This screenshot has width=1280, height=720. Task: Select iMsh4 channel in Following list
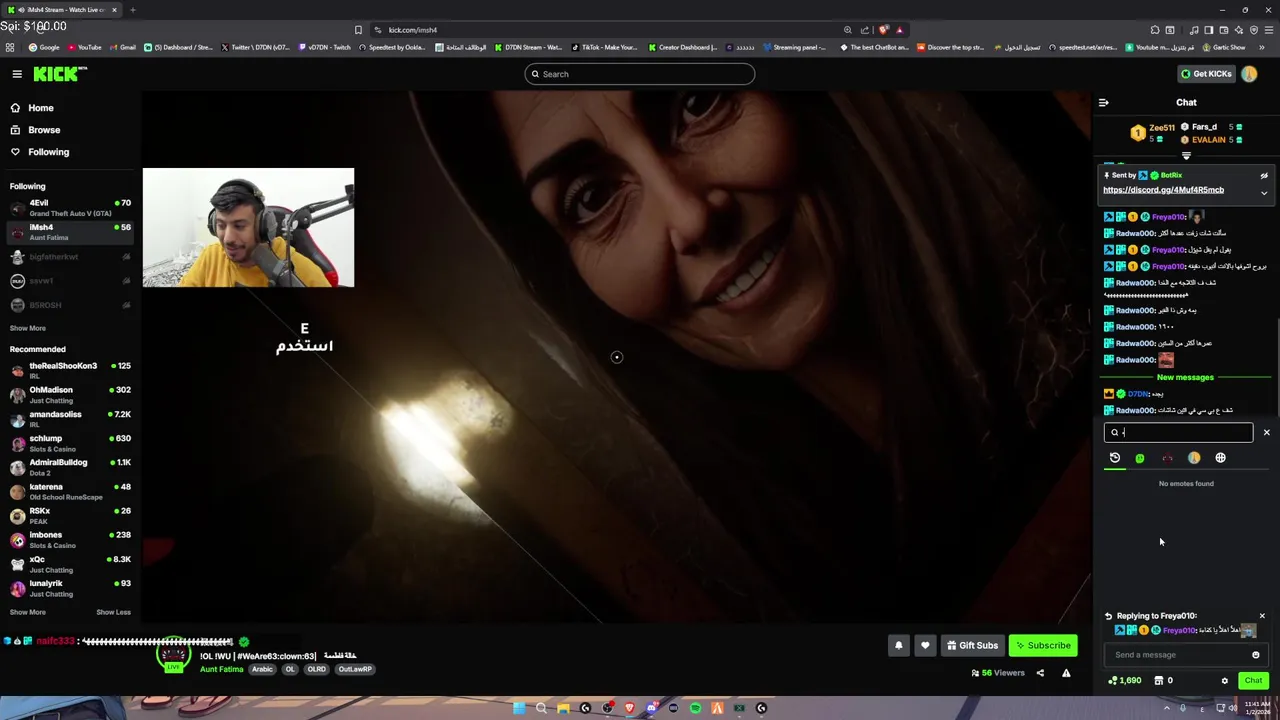[70, 232]
